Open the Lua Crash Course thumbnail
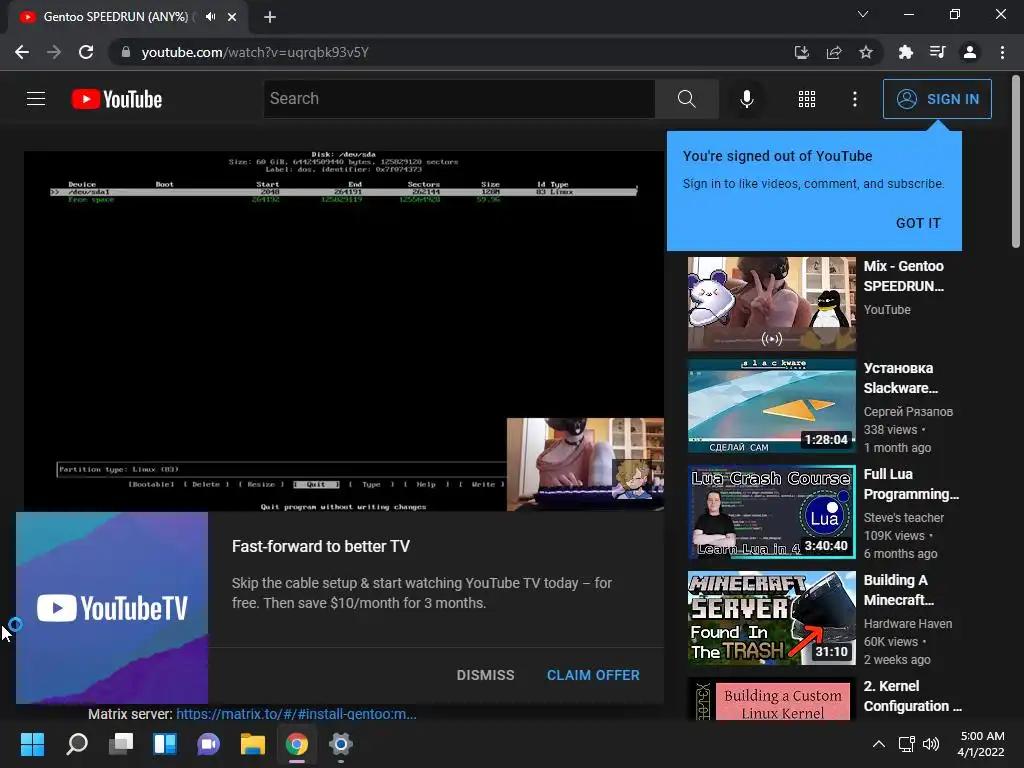Screen dimensions: 1024x768 [771, 512]
